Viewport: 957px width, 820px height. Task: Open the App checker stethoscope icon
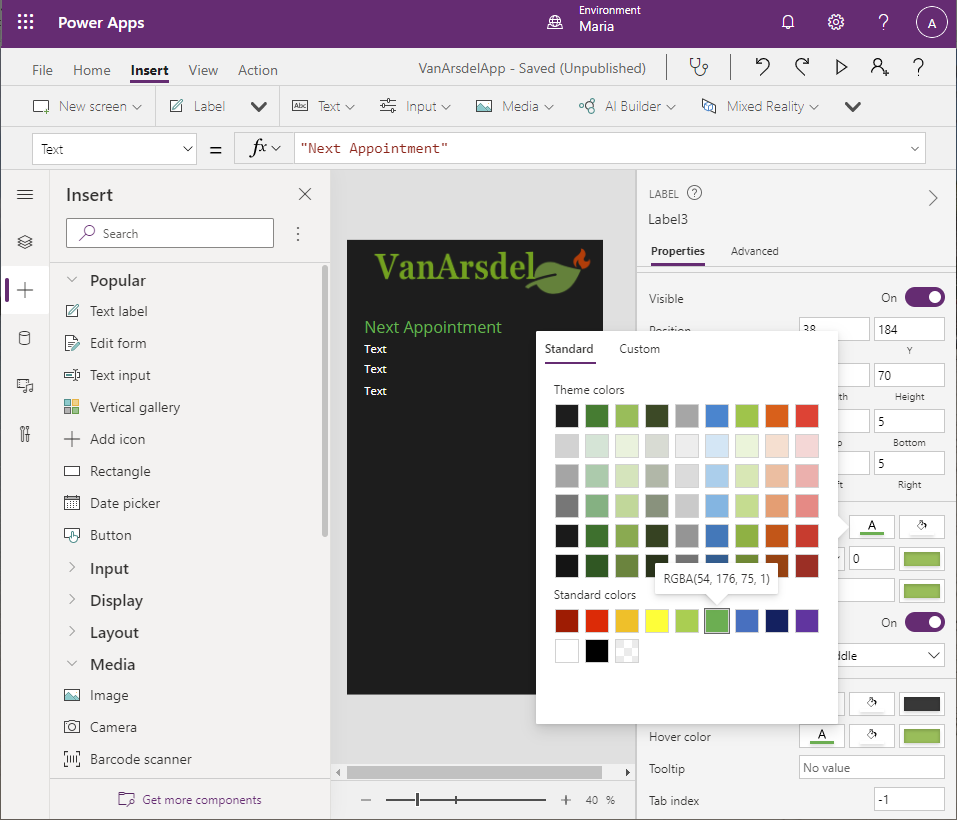tap(699, 67)
